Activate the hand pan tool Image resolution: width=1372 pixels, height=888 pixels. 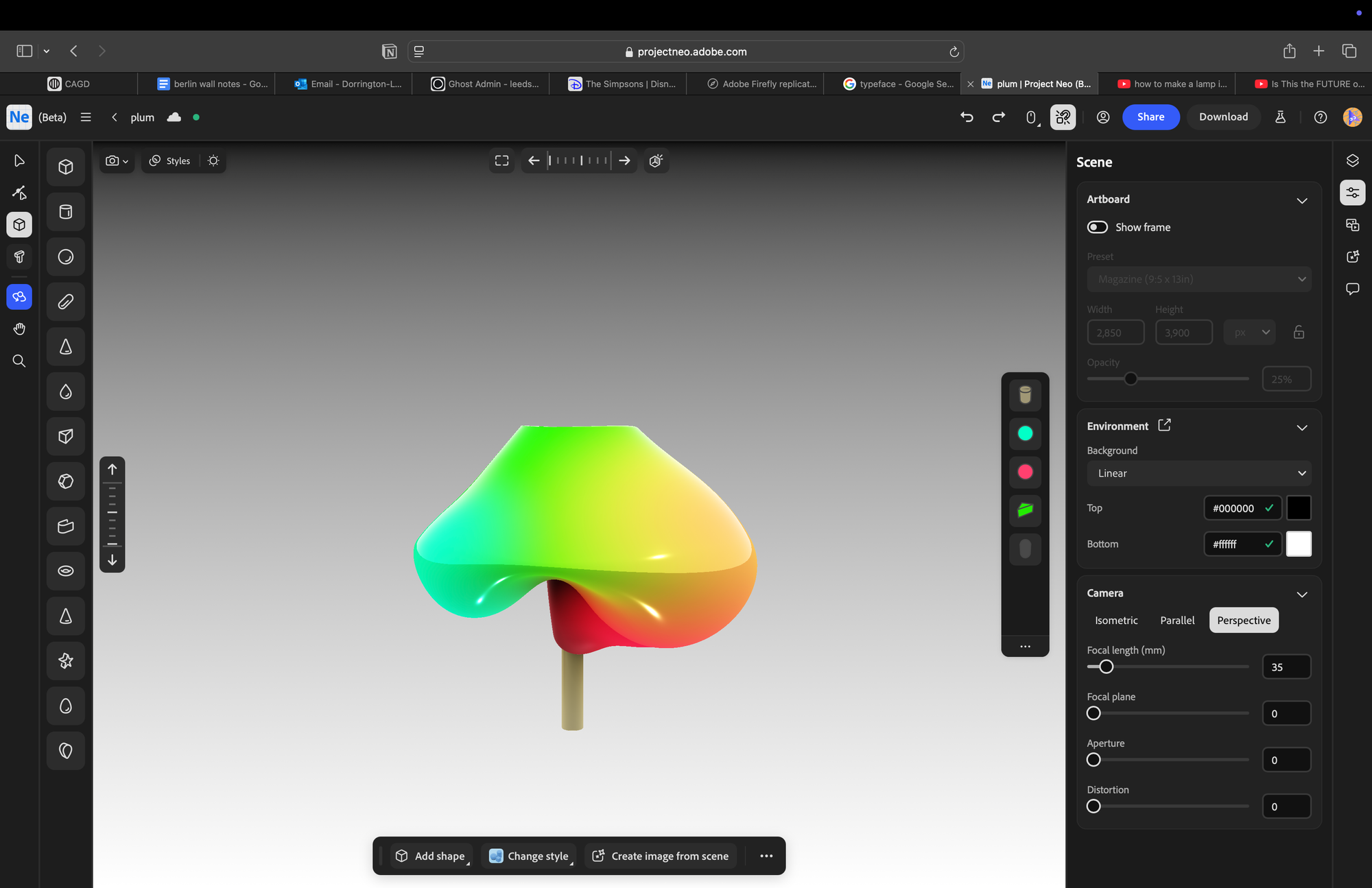coord(19,329)
